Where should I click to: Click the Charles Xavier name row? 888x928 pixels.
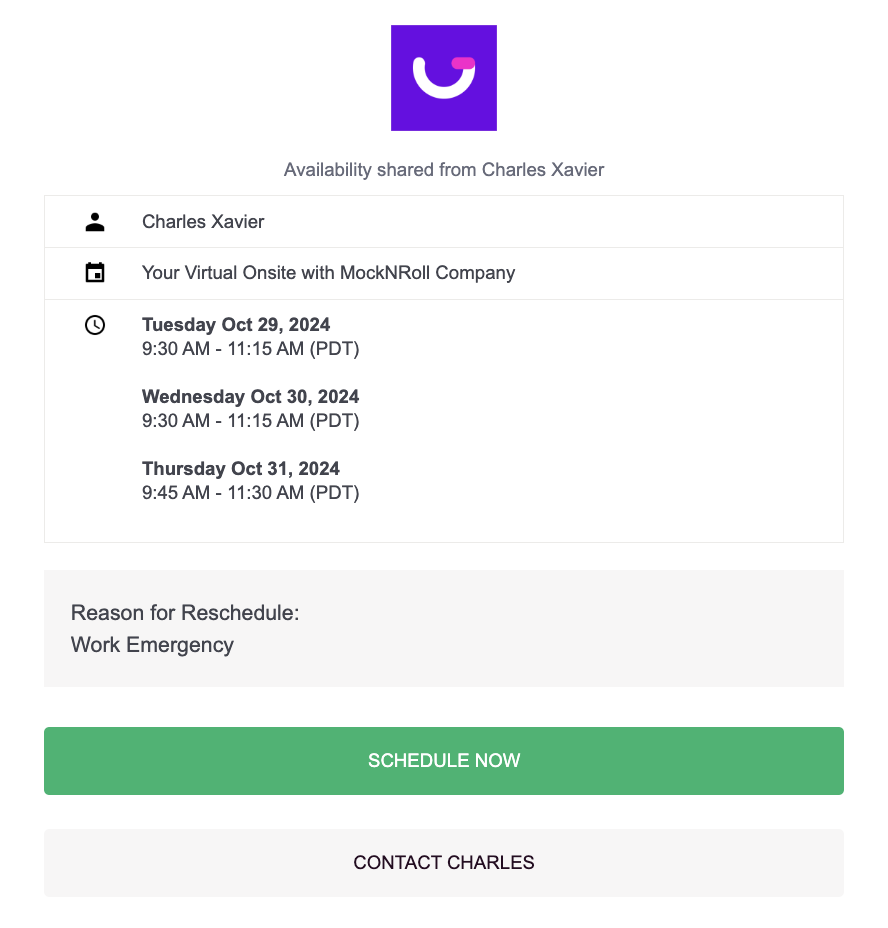tap(203, 222)
